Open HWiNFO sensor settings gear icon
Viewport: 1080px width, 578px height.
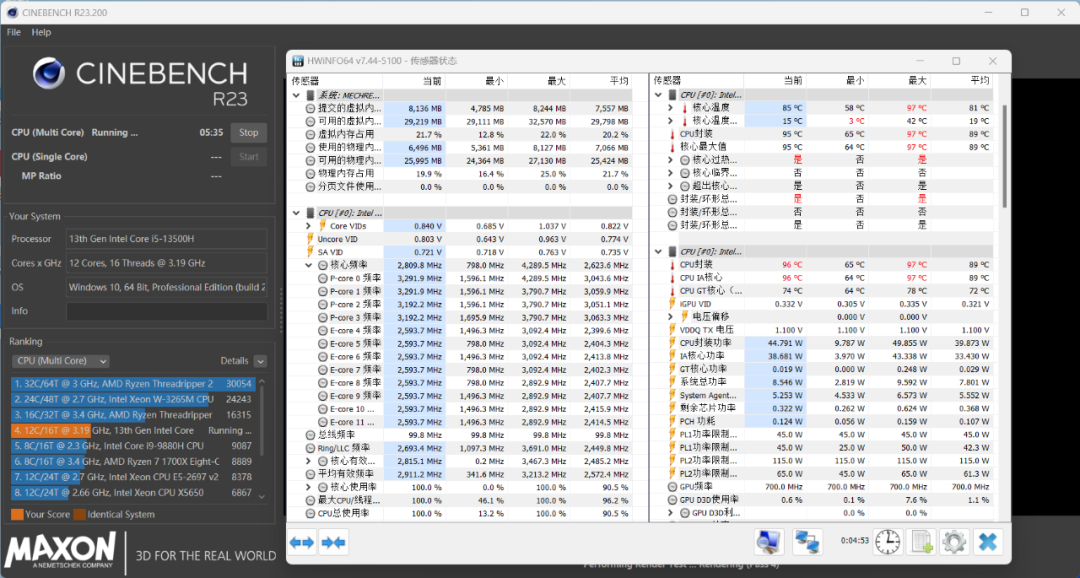point(954,542)
